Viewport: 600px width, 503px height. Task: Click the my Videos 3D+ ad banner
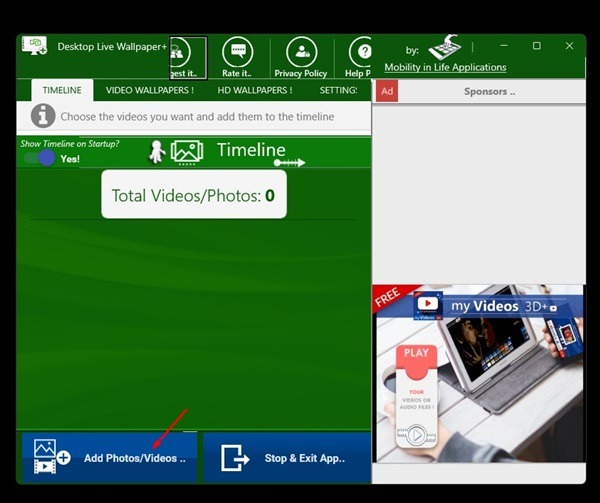click(x=478, y=371)
